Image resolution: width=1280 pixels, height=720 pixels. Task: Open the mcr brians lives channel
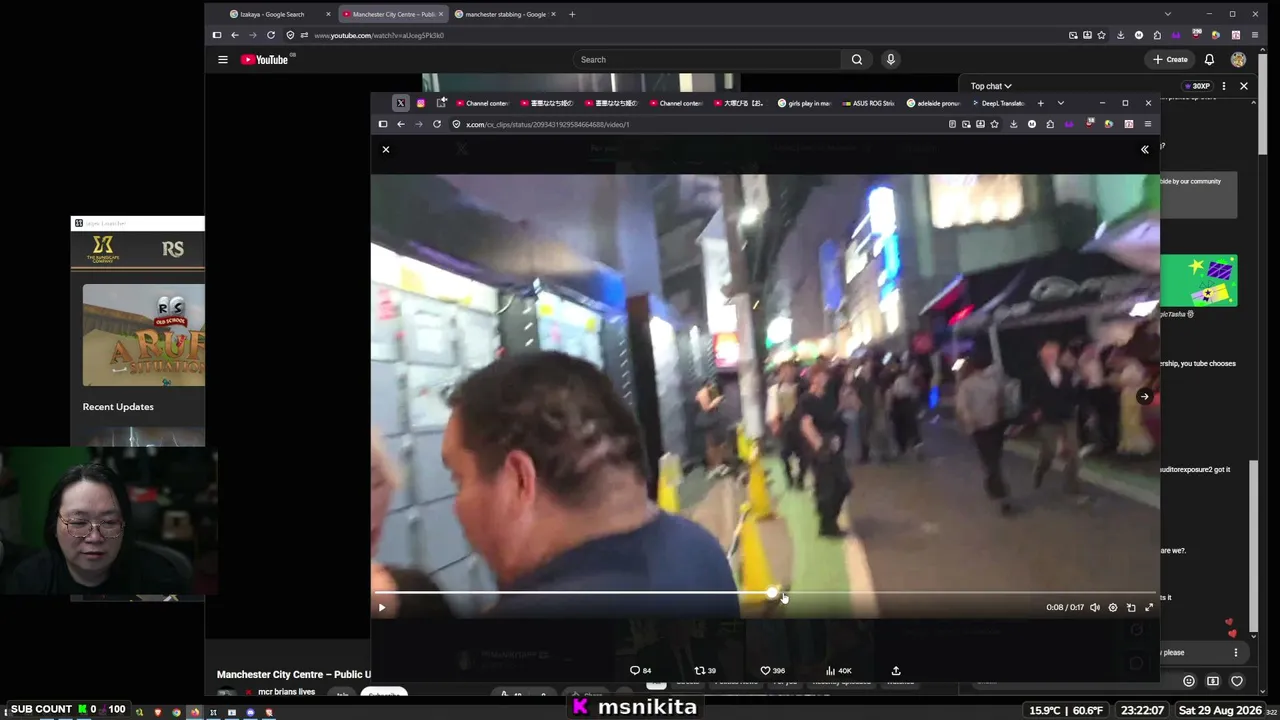[x=286, y=692]
